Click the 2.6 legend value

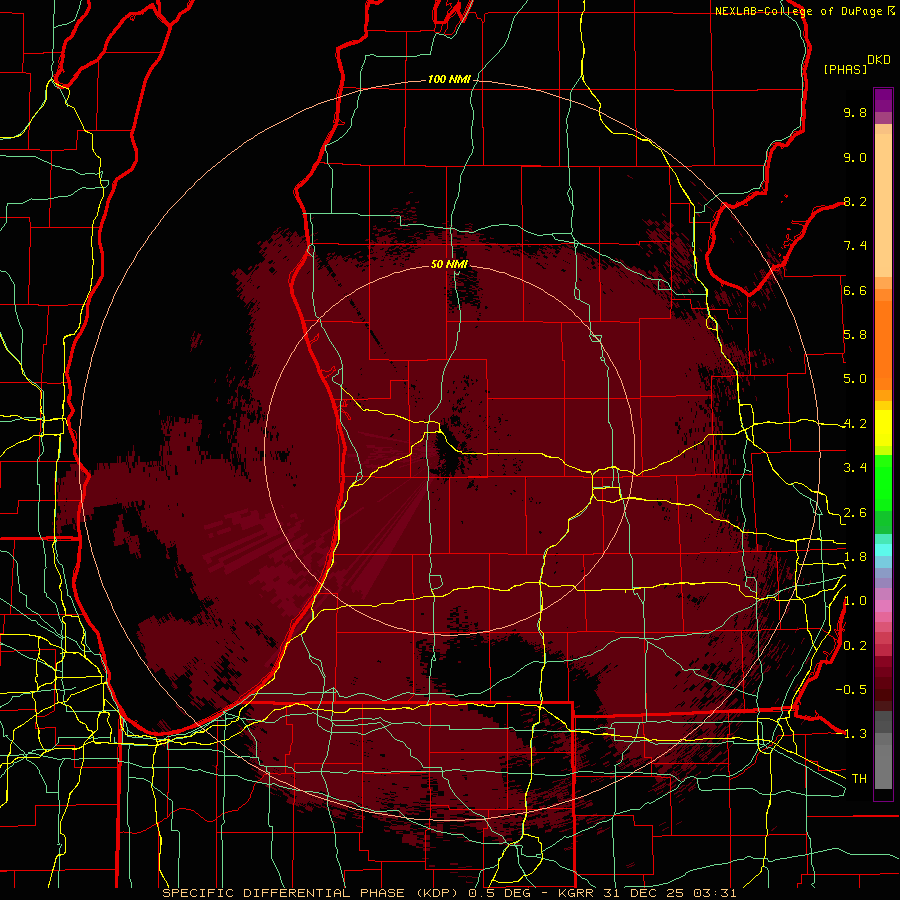pyautogui.click(x=855, y=513)
